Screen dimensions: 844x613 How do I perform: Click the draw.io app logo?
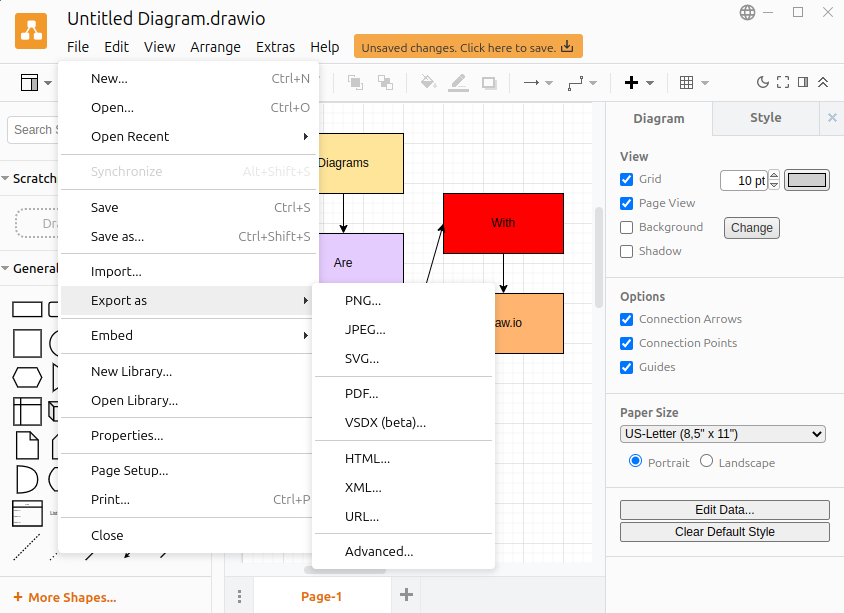tap(31, 31)
